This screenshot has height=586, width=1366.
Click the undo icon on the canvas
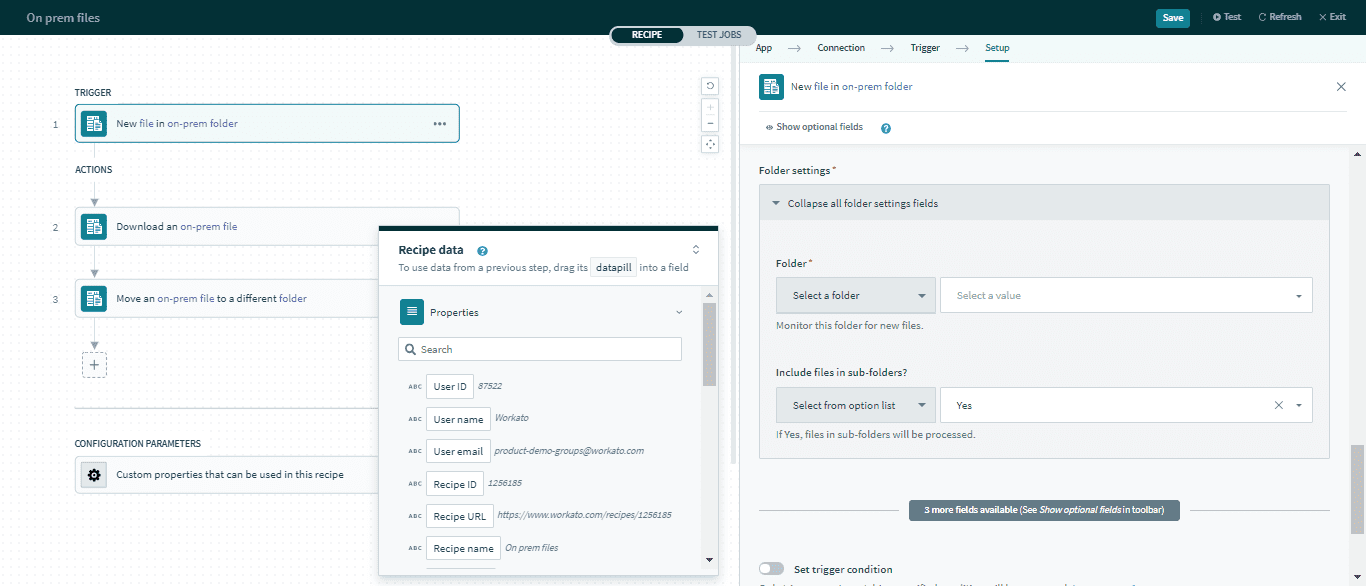tap(710, 86)
